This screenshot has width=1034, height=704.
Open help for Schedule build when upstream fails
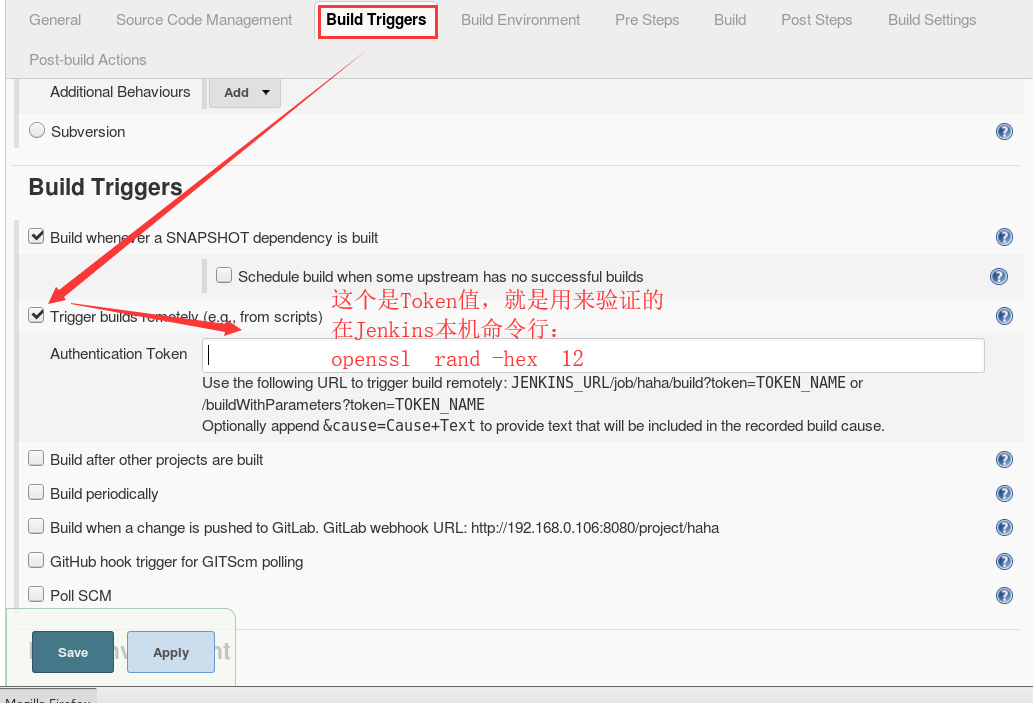click(998, 277)
